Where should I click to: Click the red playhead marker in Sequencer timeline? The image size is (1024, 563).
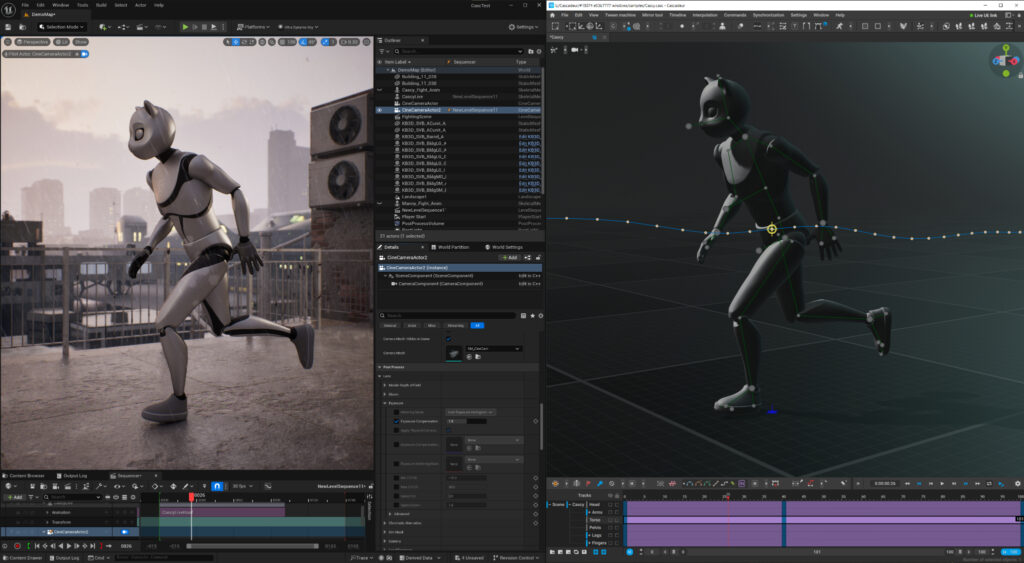192,496
